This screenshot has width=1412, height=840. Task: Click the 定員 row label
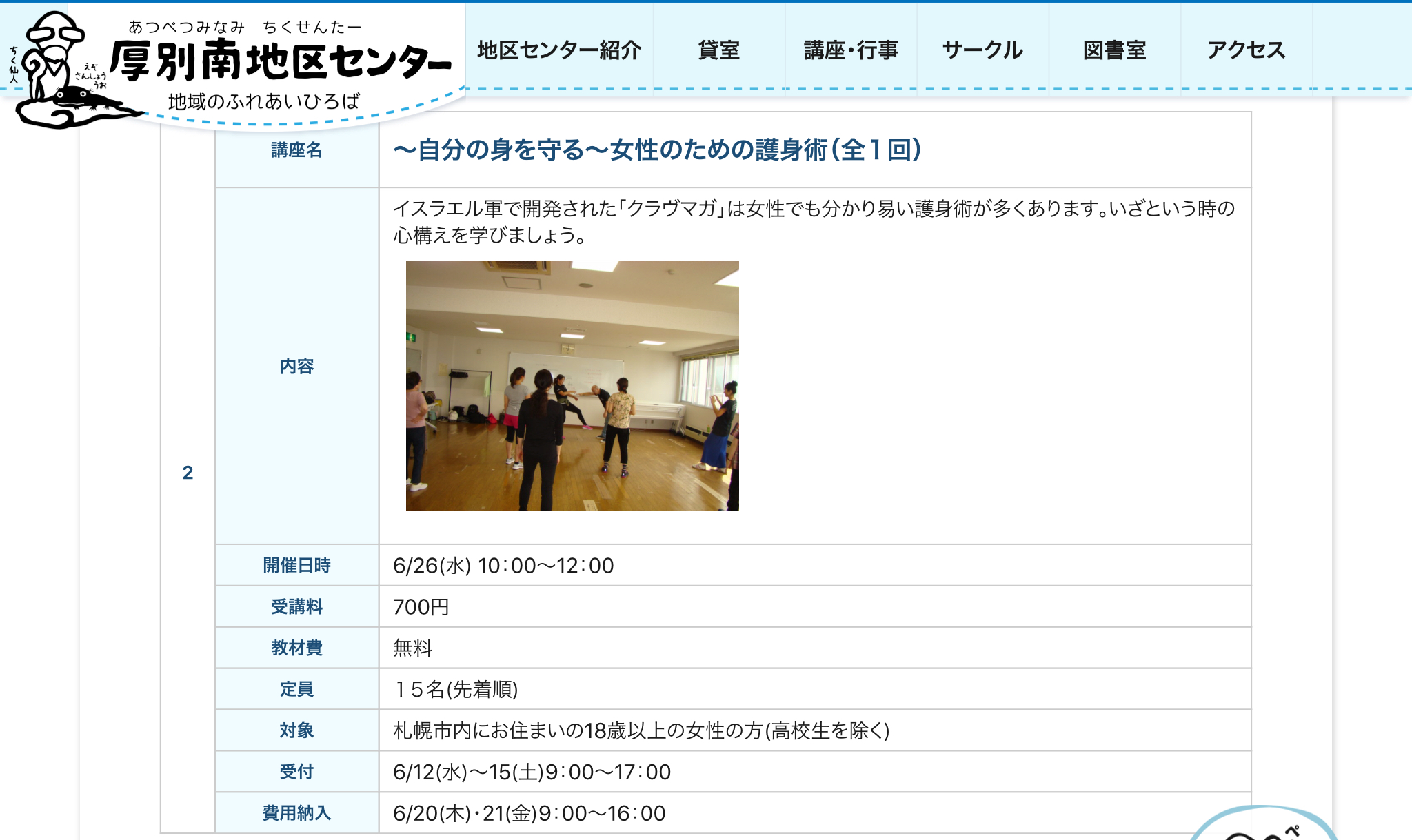click(296, 689)
